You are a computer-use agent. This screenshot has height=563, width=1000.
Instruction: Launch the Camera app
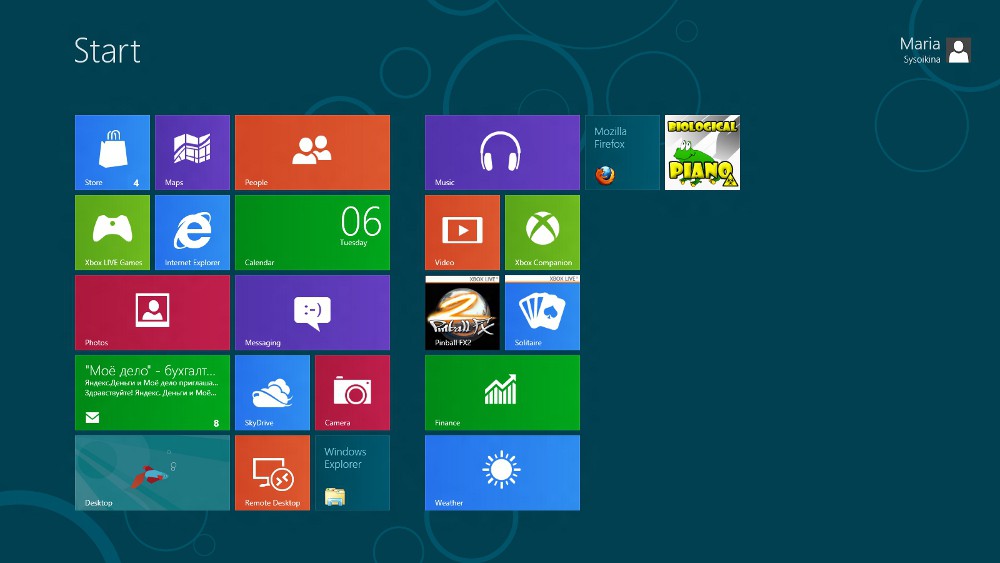click(x=352, y=392)
